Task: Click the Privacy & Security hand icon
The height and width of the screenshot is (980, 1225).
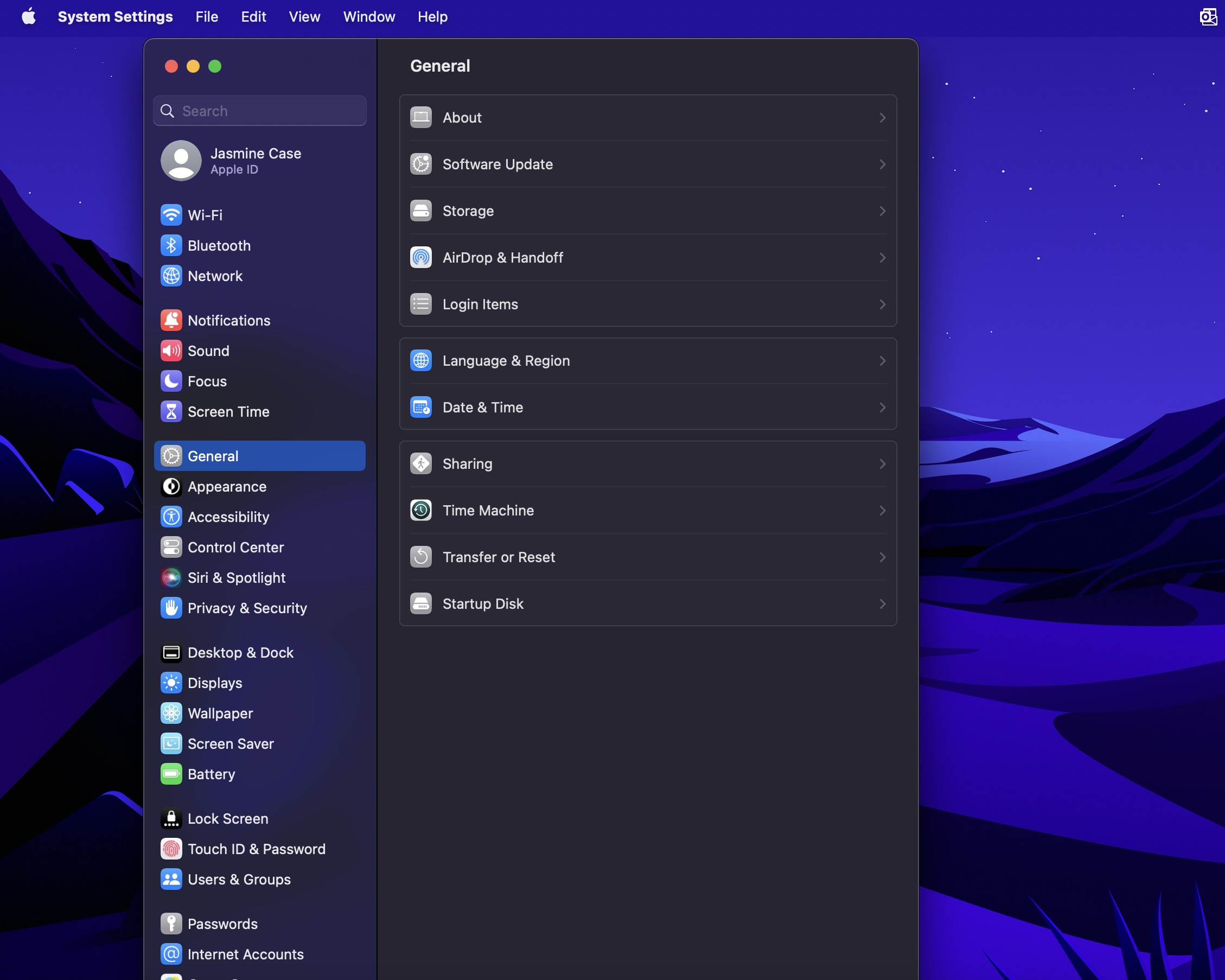Action: click(171, 608)
